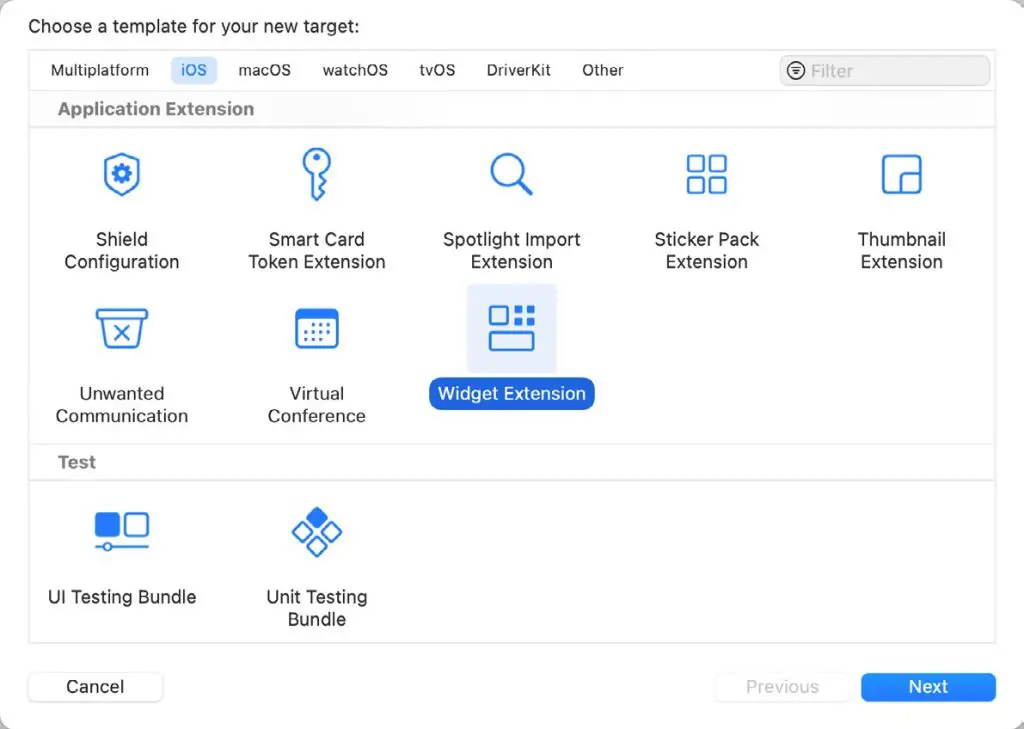Switch to the Multiplatform tab
The height and width of the screenshot is (729, 1024).
pyautogui.click(x=99, y=70)
